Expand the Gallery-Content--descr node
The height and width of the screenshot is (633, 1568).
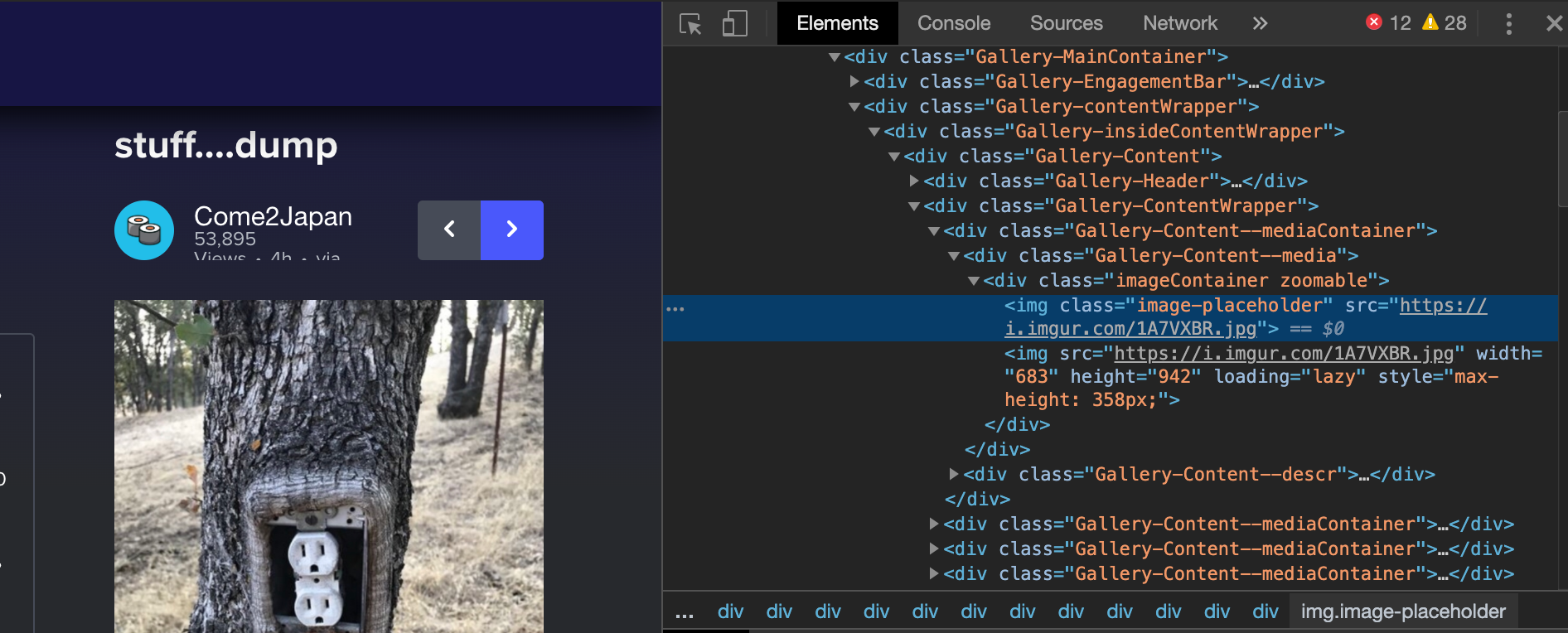954,474
